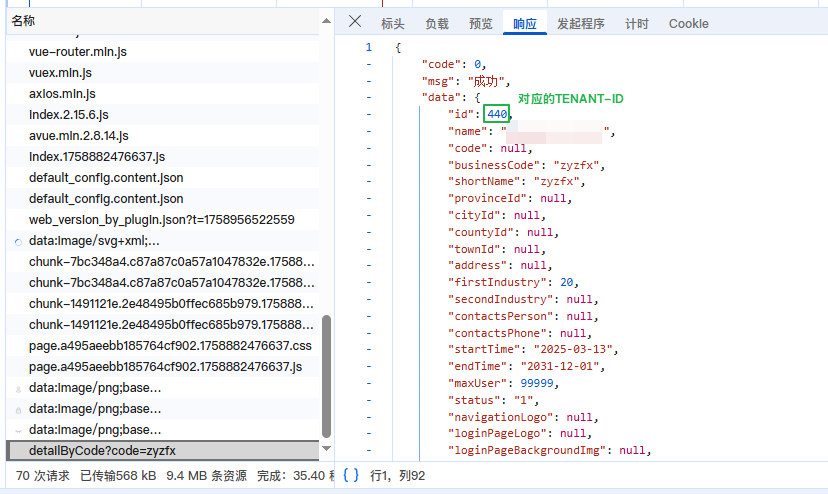Click the request list vertical scrollbar
Image resolution: width=828 pixels, height=494 pixels.
pyautogui.click(x=326, y=375)
